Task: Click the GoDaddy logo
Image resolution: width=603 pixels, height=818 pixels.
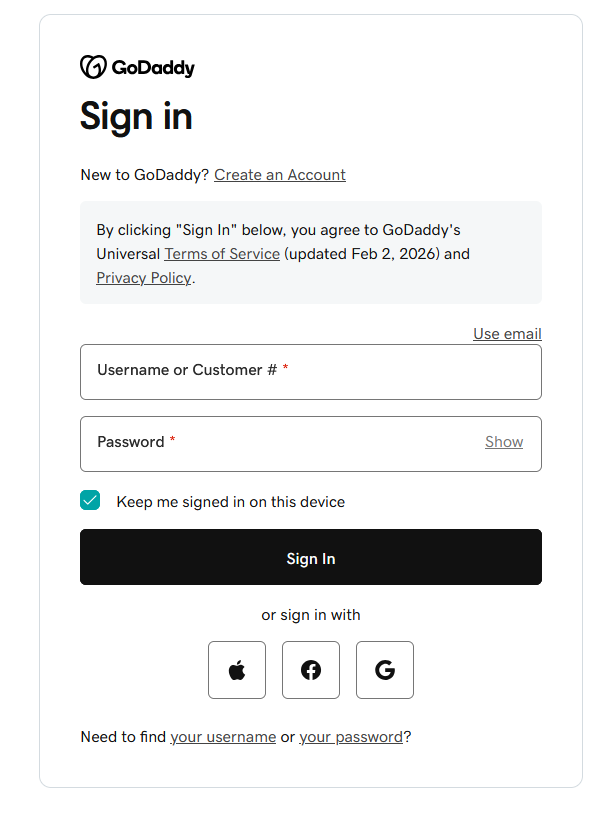Action: tap(92, 65)
